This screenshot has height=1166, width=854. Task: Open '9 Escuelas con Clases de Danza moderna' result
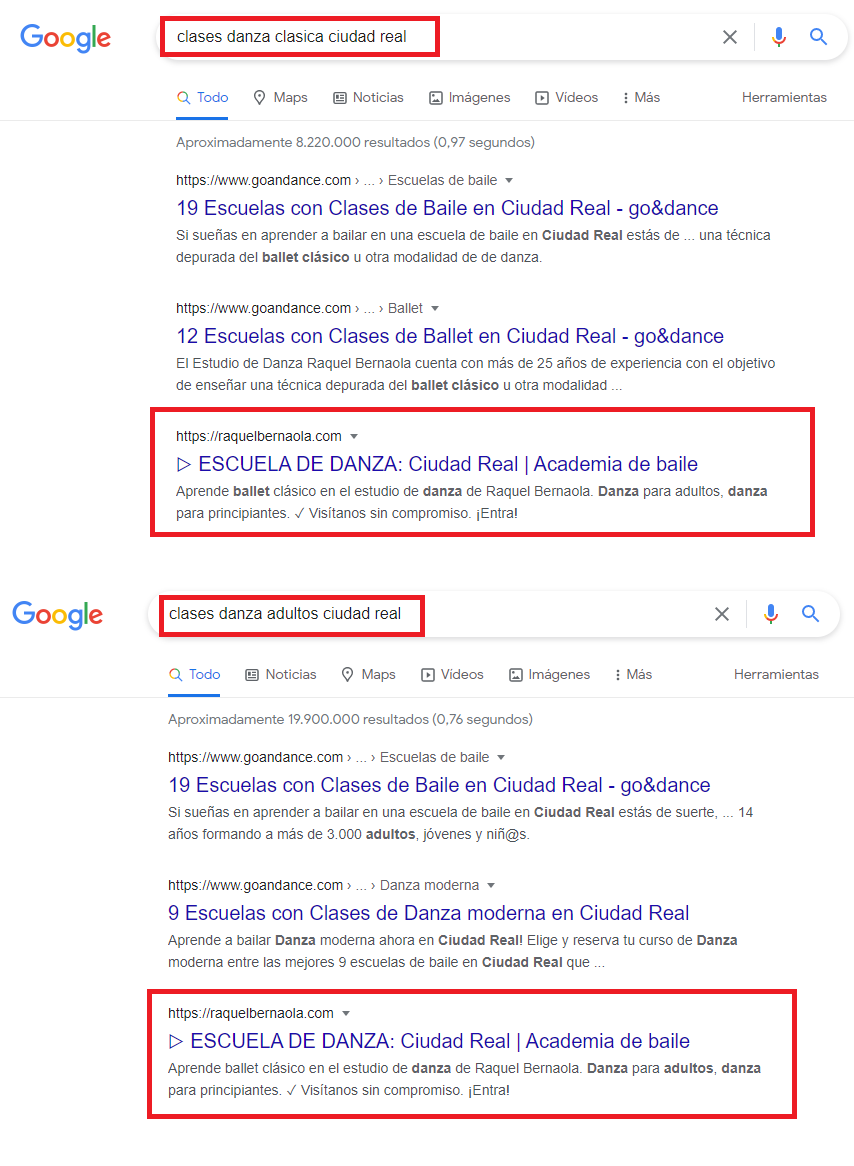tap(428, 913)
